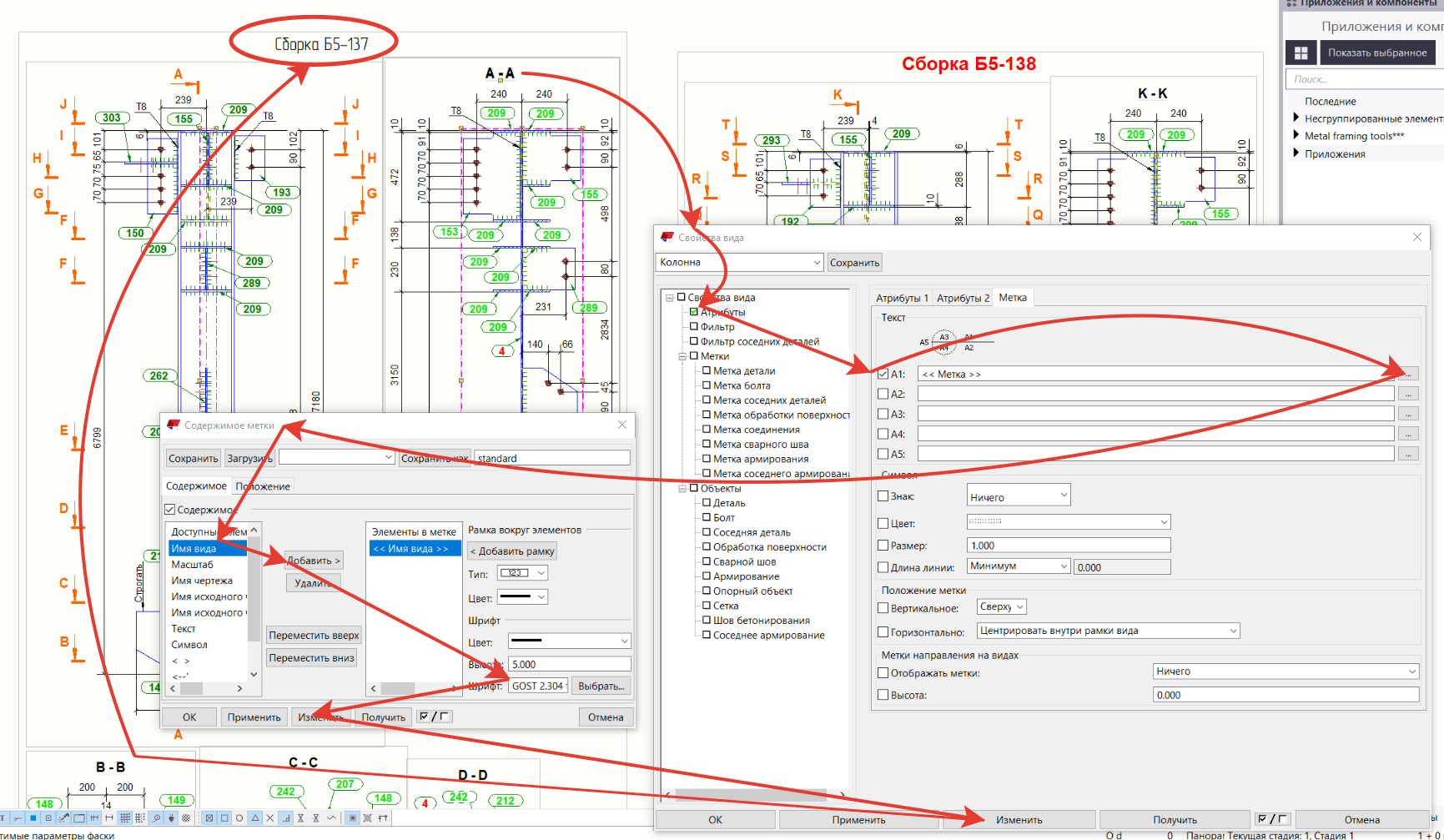Click the grid view icon in the components panel
Viewport: 1444px width, 840px height.
pyautogui.click(x=1301, y=53)
